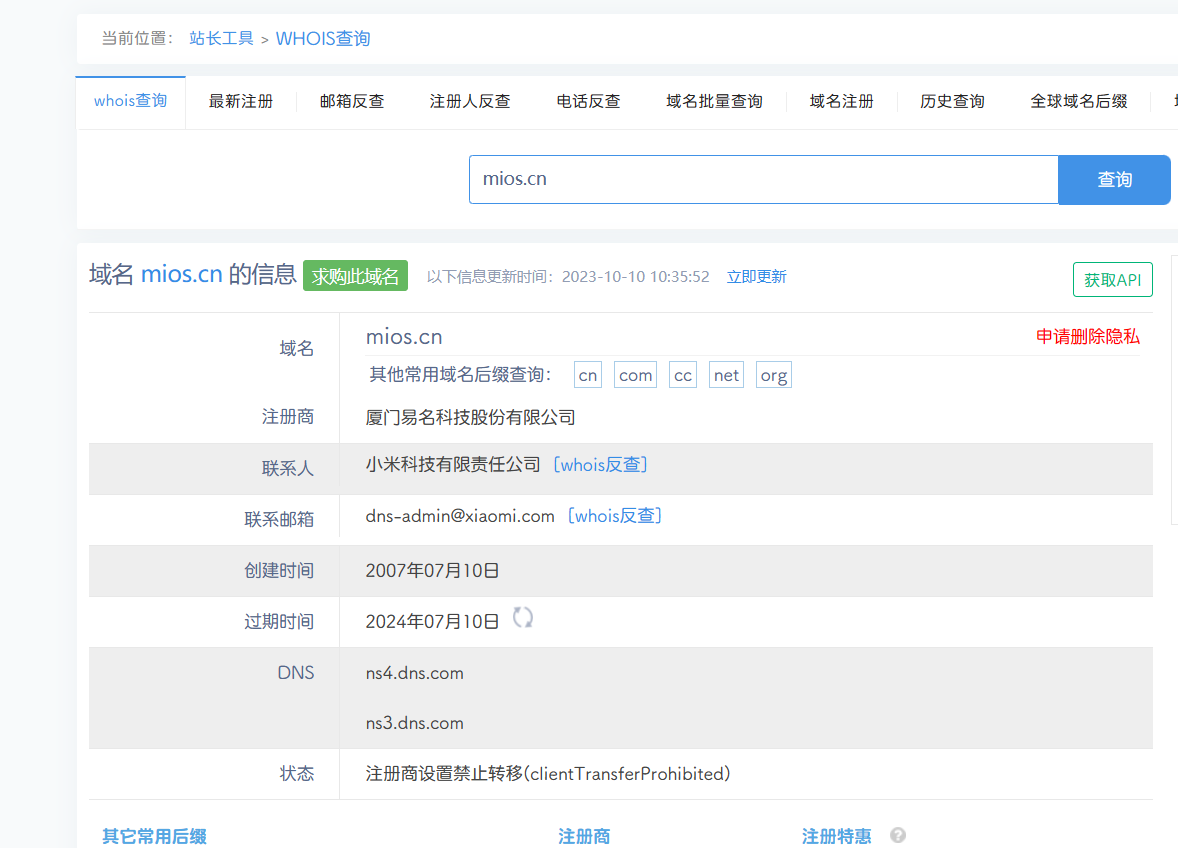
Task: Click the 注册特惠 column header
Action: (836, 836)
